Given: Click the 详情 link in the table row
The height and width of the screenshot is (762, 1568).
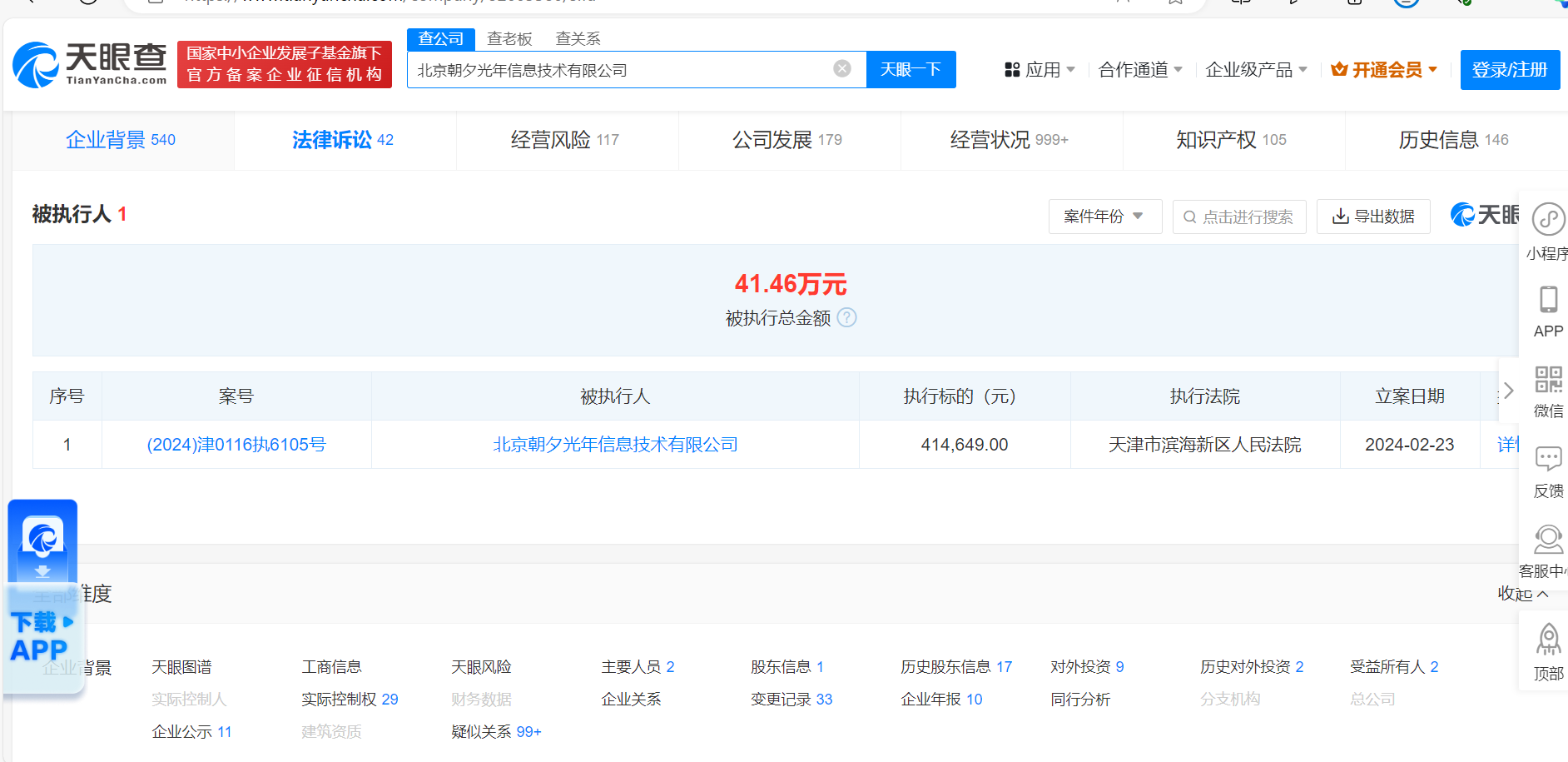Looking at the screenshot, I should point(1508,445).
